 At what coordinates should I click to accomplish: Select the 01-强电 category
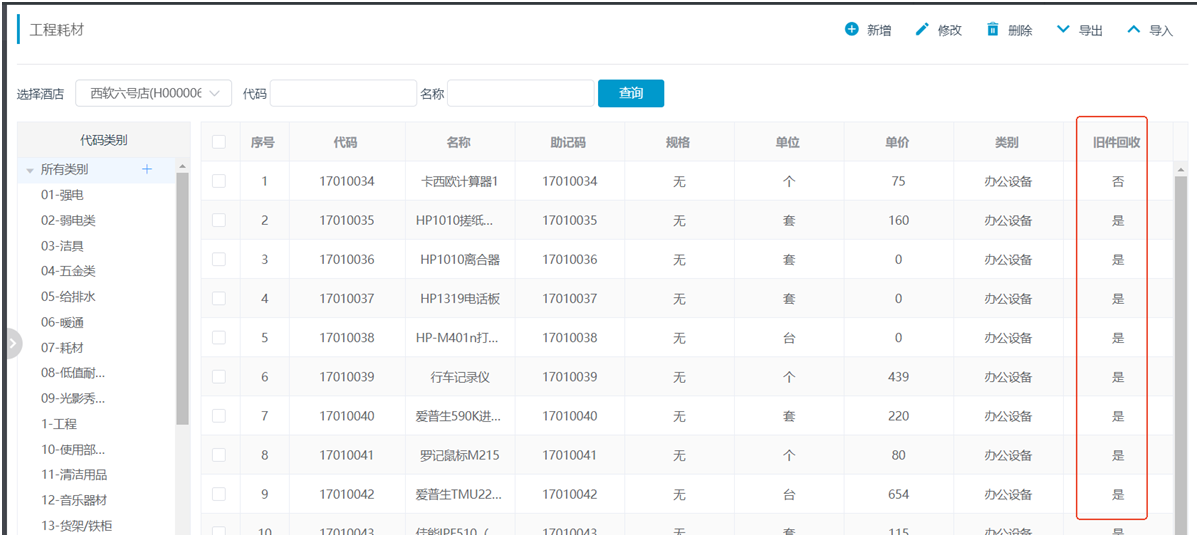coord(62,195)
